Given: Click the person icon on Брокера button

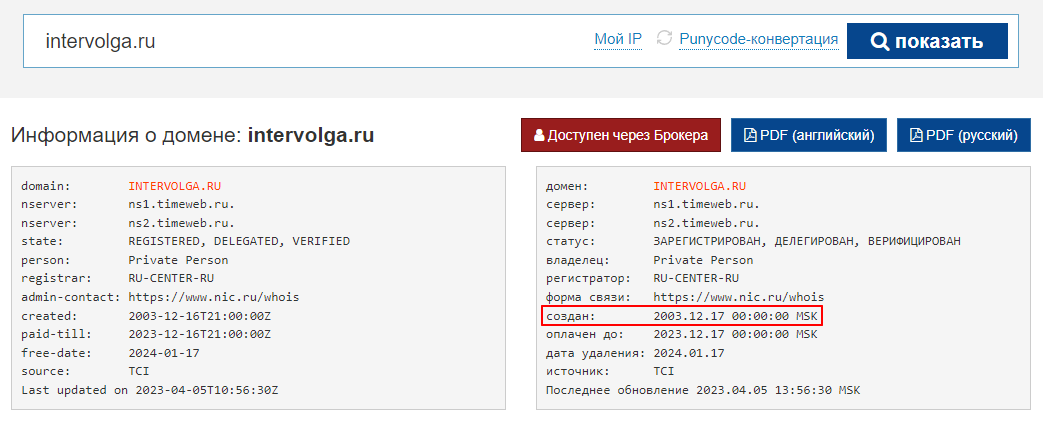Looking at the screenshot, I should point(539,135).
